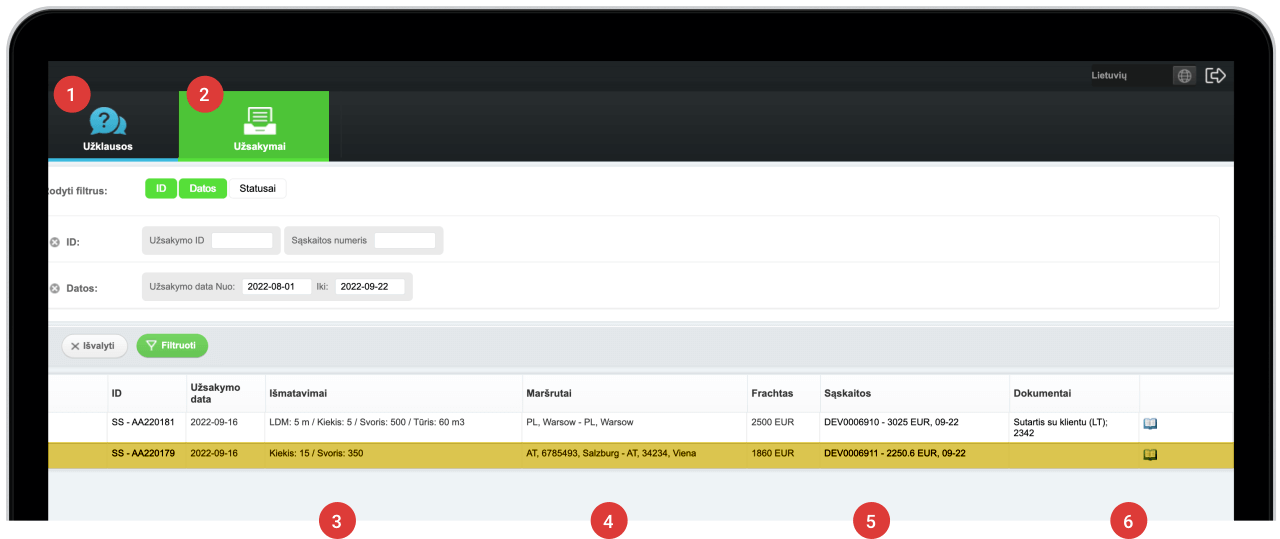Open book icon for order AA220181
1280x539 pixels.
pyautogui.click(x=1150, y=424)
